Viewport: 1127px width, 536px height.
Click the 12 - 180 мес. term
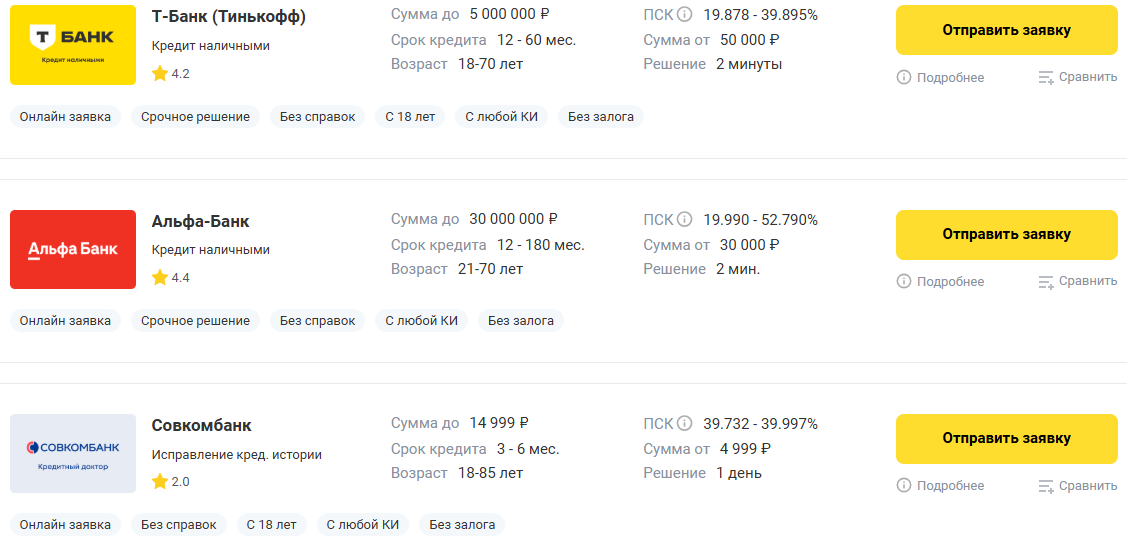(x=540, y=244)
